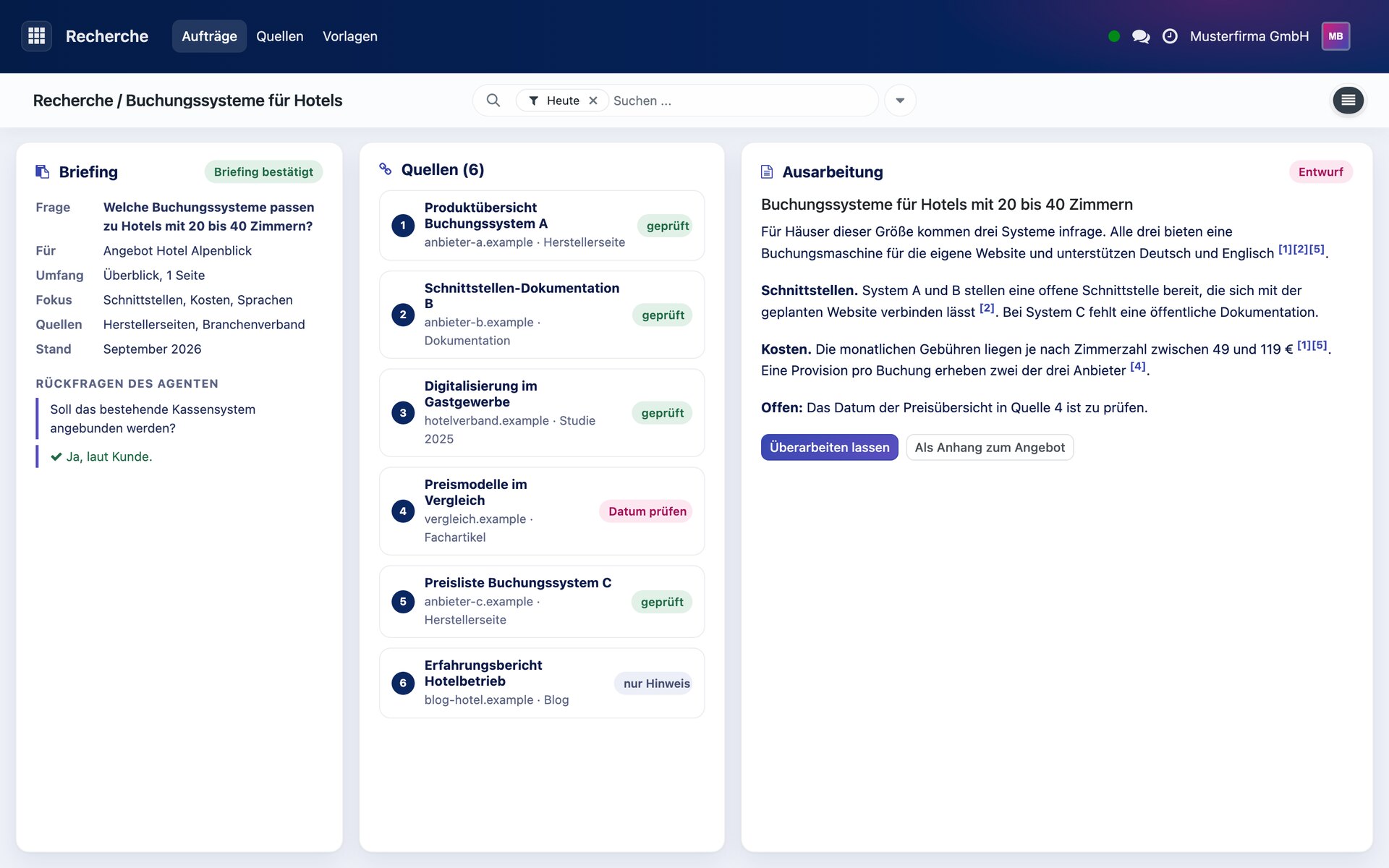Open the Vorlagen menu item
Screen dimensions: 1389x868
click(350, 36)
